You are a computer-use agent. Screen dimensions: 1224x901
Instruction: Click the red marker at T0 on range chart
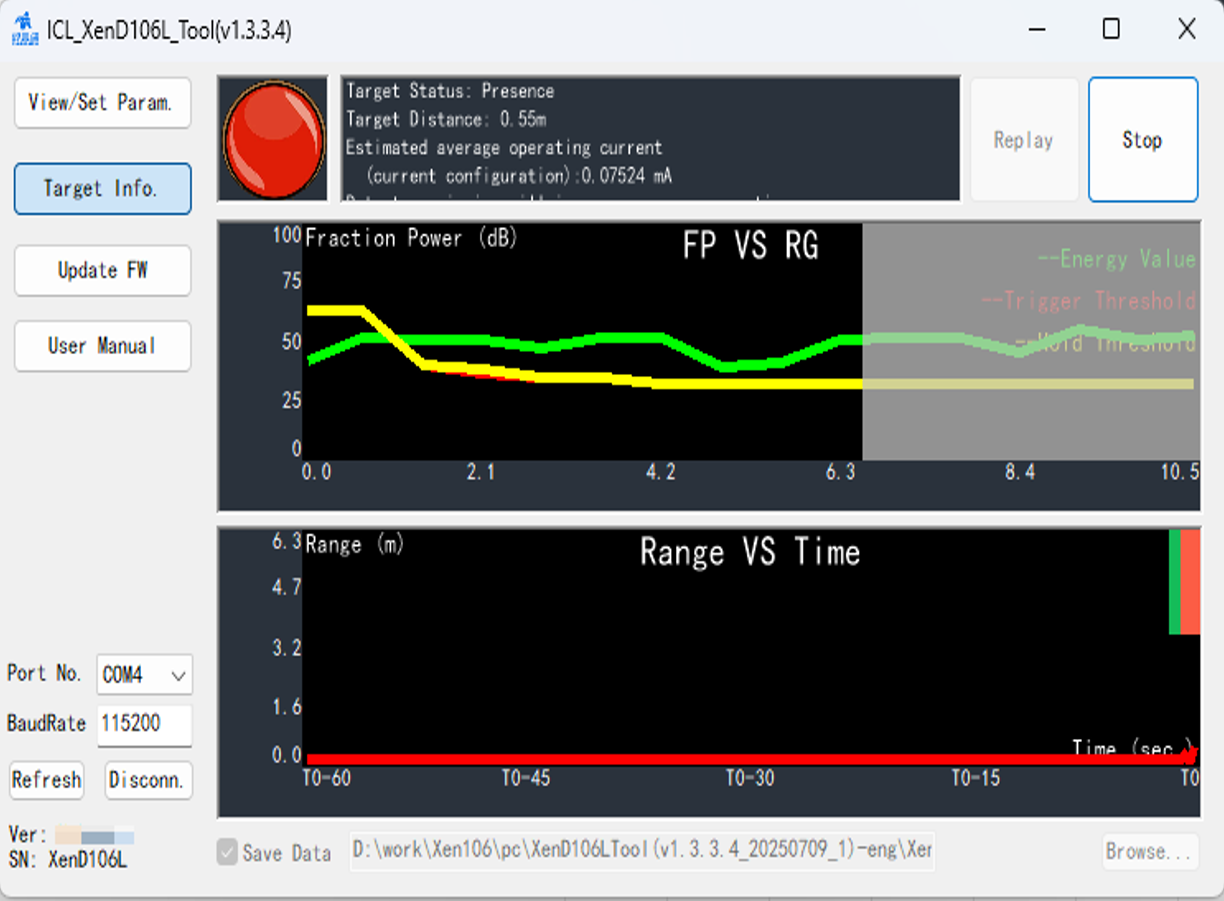click(1189, 752)
